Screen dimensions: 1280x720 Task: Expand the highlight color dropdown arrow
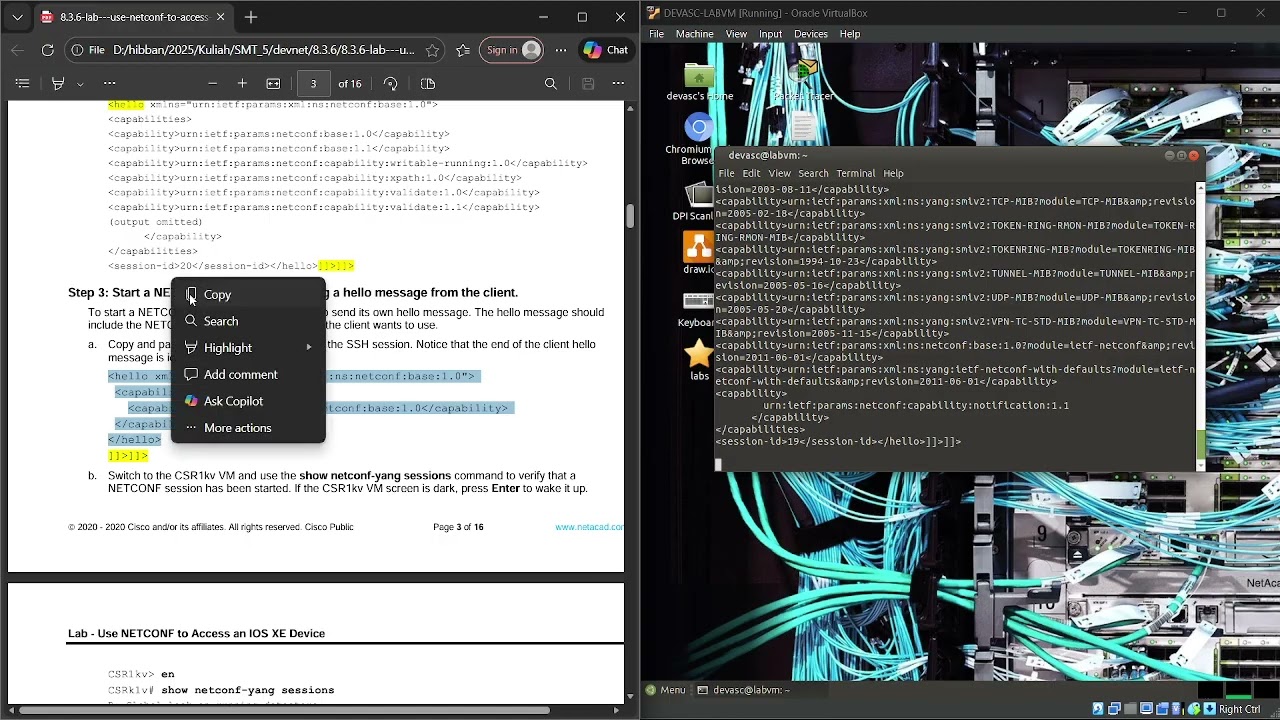80,84
